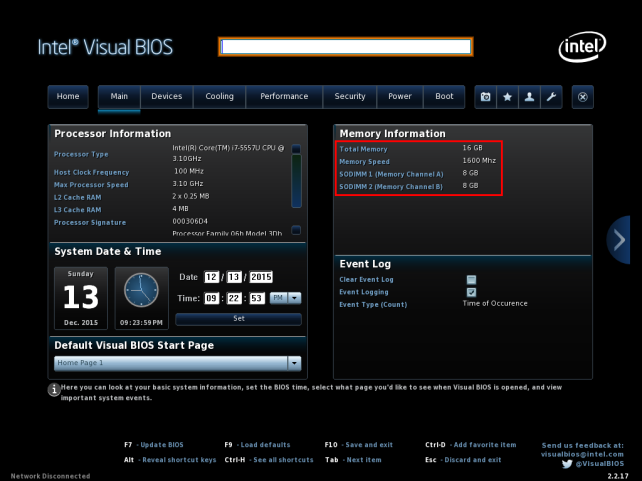Click the Discard and exit link
642x481 pixels.
coord(473,460)
